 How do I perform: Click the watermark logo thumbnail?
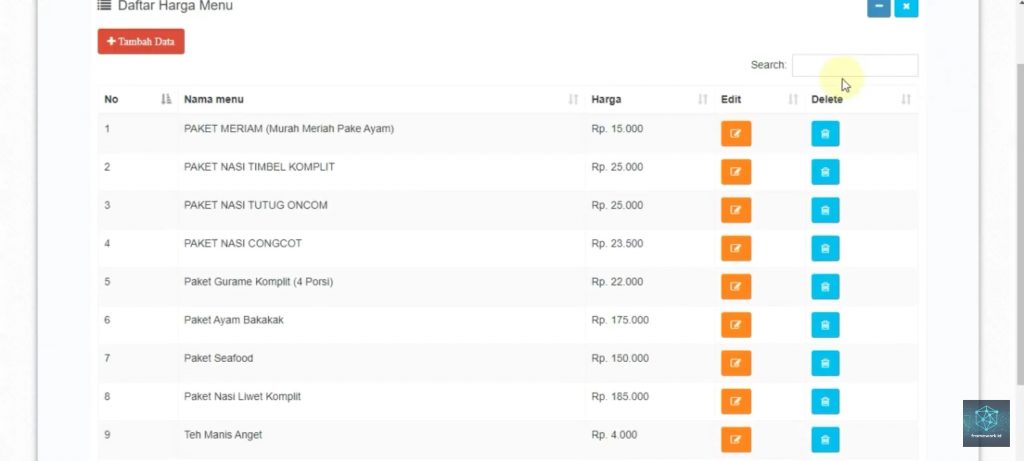coord(986,423)
